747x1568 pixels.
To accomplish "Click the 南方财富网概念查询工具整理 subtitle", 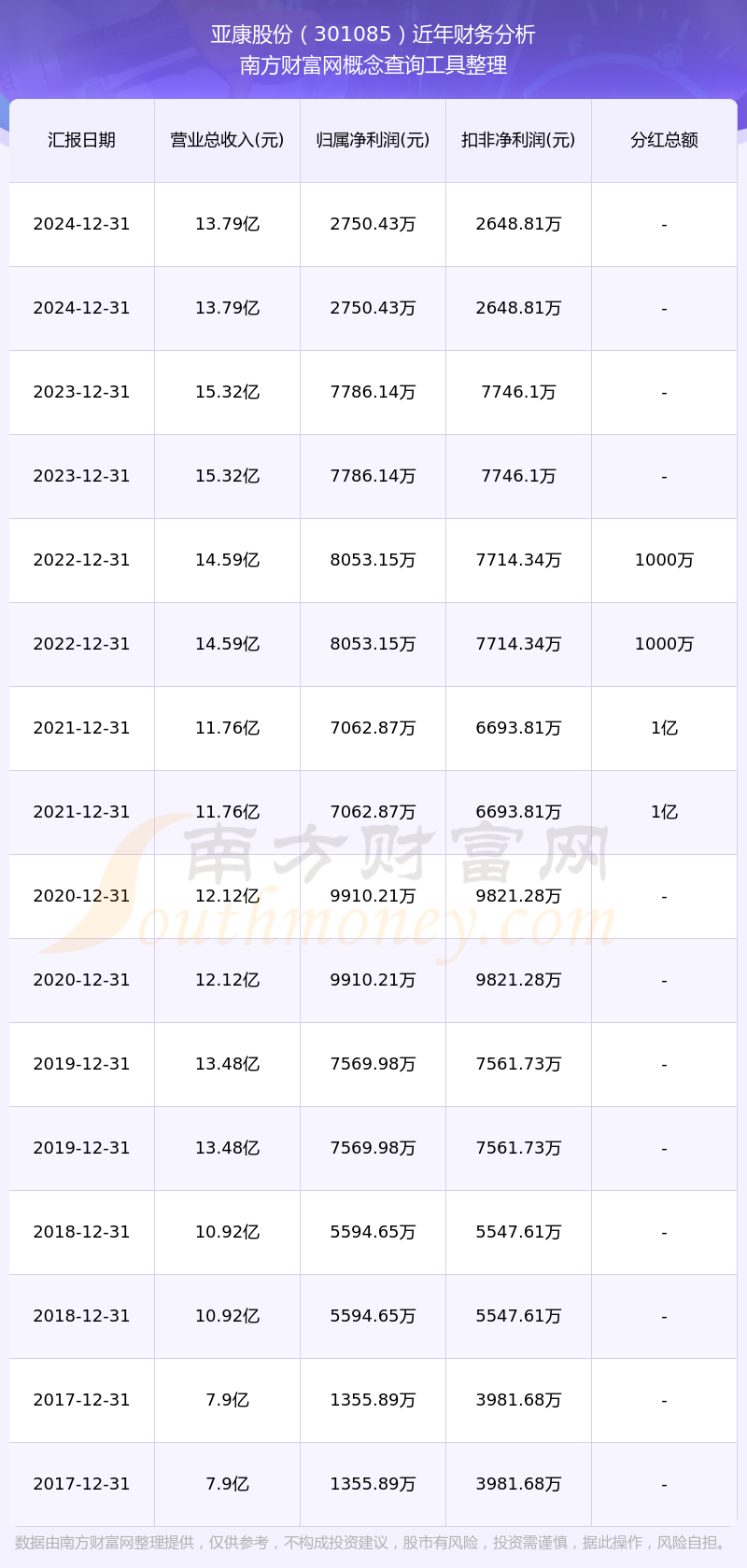I will (x=373, y=65).
